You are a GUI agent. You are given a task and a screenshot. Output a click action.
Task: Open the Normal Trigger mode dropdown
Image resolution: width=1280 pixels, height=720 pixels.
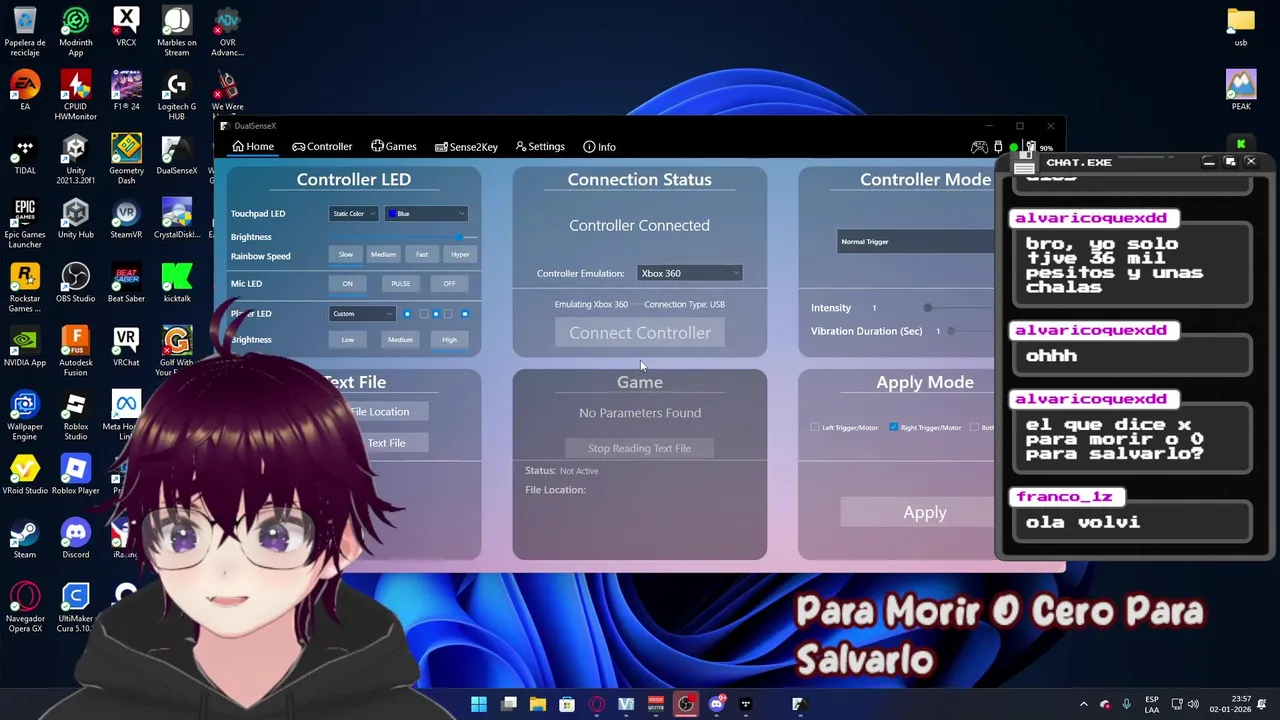pos(915,241)
